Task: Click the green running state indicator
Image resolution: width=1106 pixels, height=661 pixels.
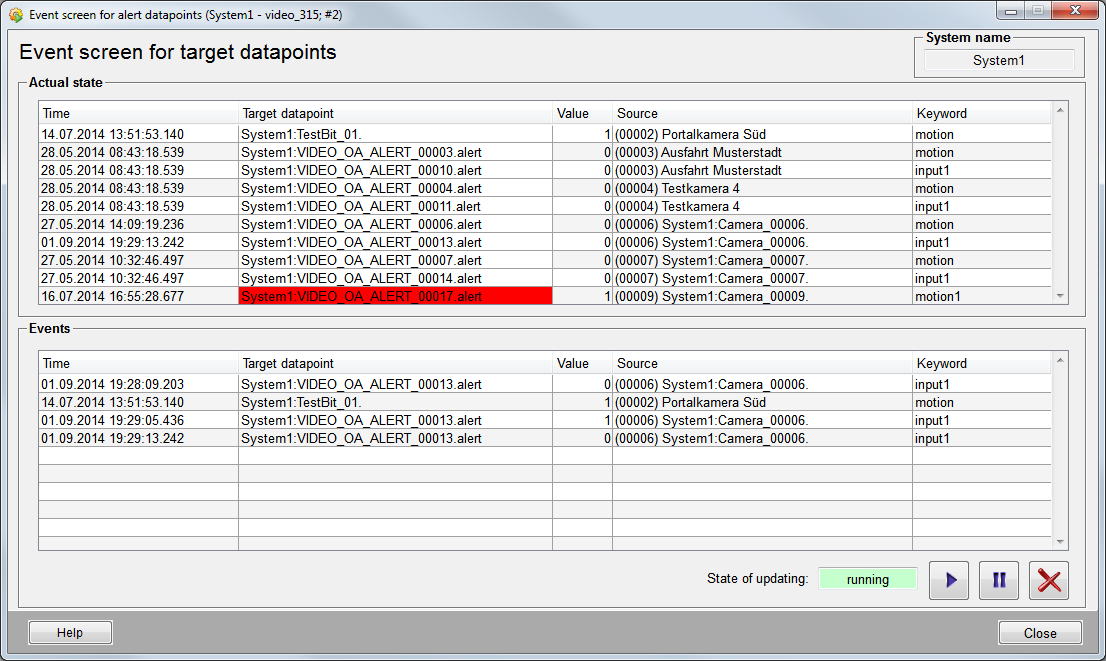Action: (x=867, y=579)
